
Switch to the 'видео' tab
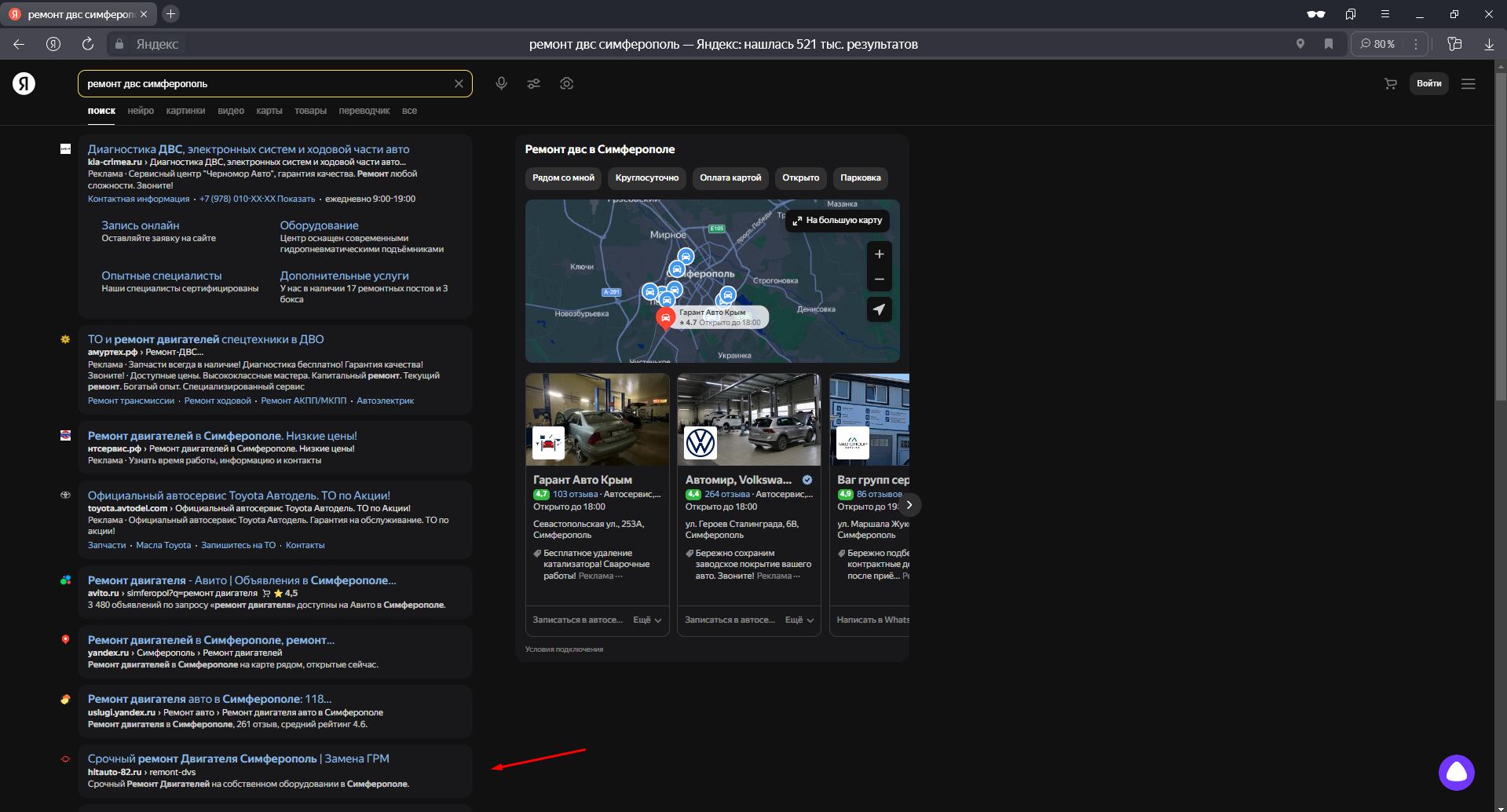pyautogui.click(x=231, y=111)
